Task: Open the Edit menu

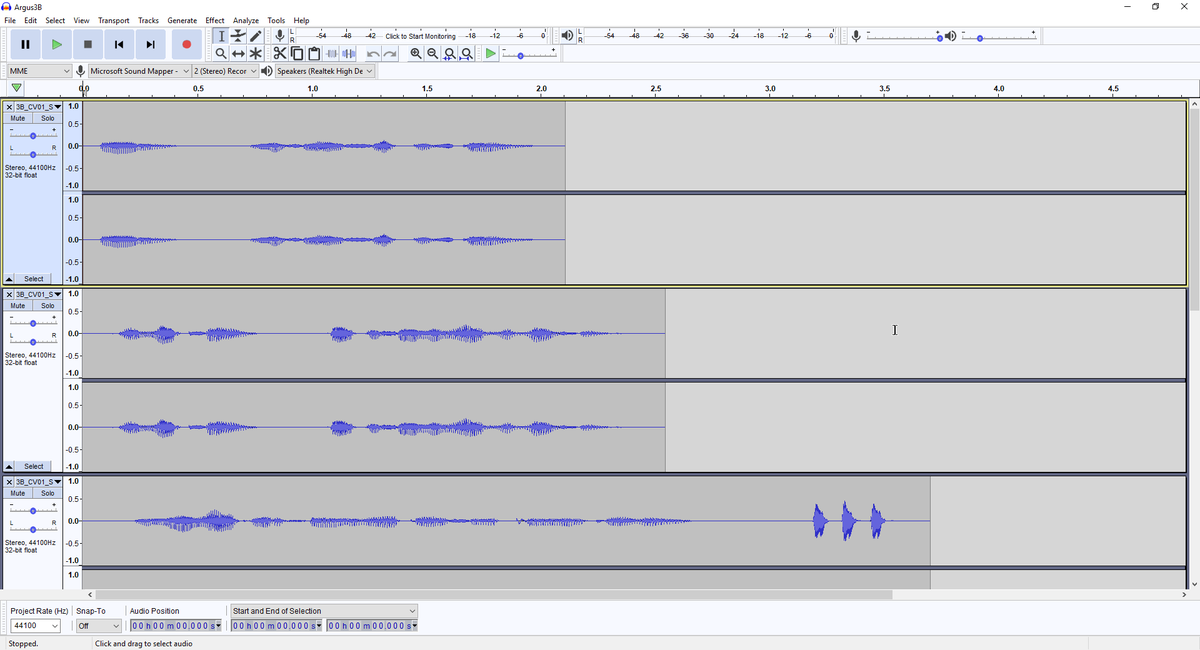Action: coord(31,20)
